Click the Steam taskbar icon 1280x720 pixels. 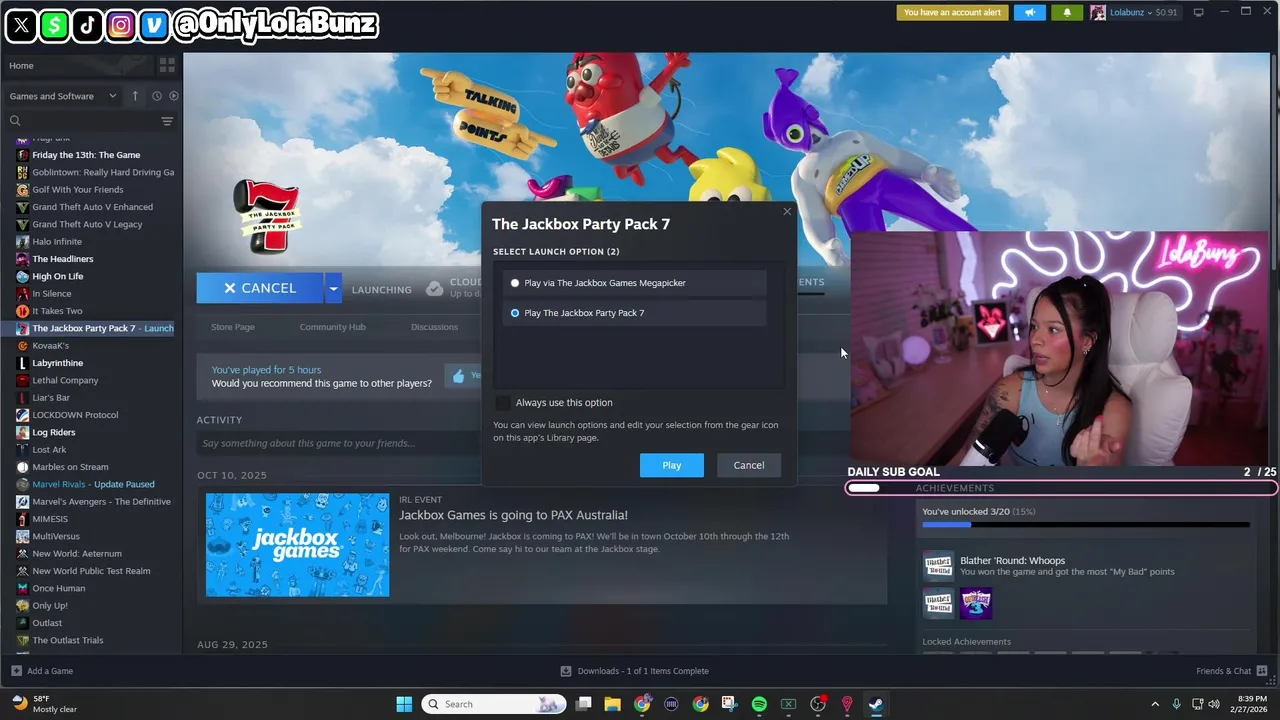pyautogui.click(x=876, y=704)
